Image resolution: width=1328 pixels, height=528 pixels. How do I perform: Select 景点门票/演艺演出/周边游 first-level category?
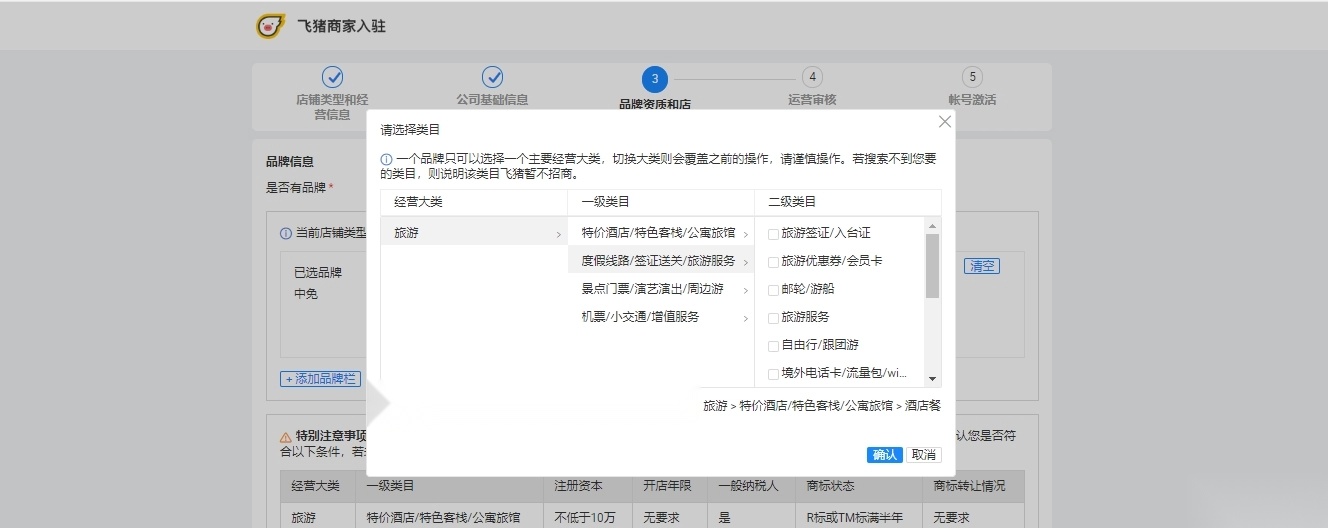pos(661,289)
